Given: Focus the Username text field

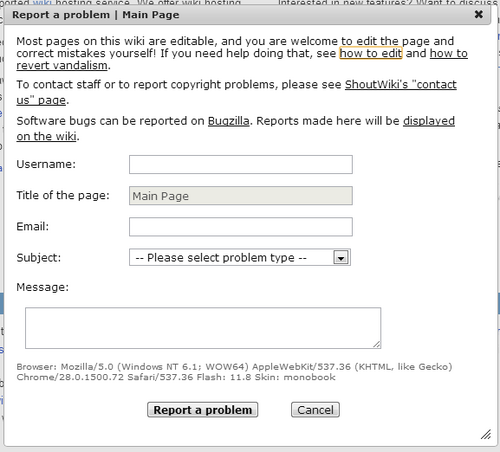Looking at the screenshot, I should (x=241, y=164).
